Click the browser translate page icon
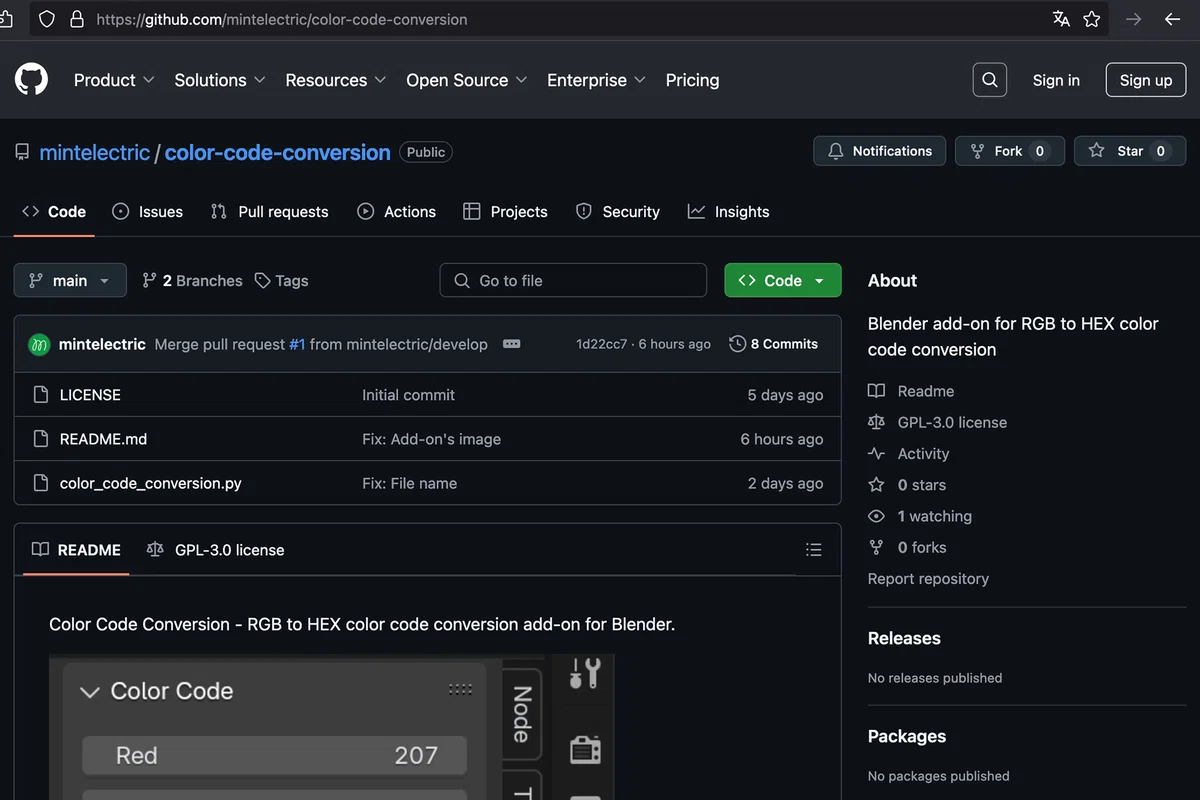Screen dimensions: 1200x800 pyautogui.click(x=1061, y=19)
